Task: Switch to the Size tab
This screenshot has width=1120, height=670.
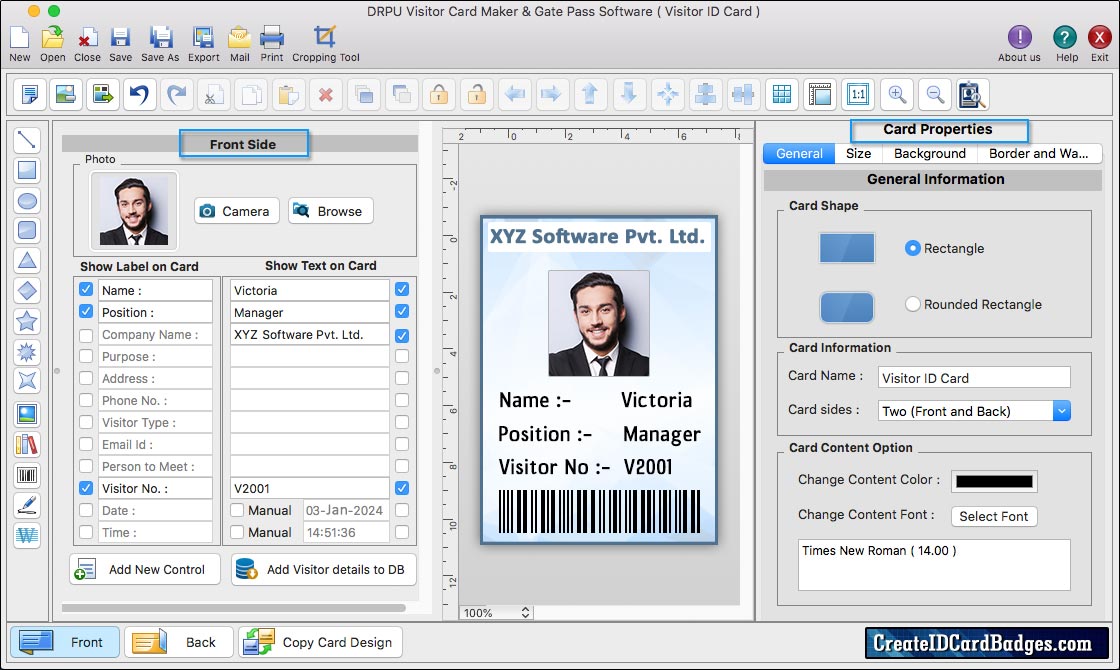Action: coord(858,154)
